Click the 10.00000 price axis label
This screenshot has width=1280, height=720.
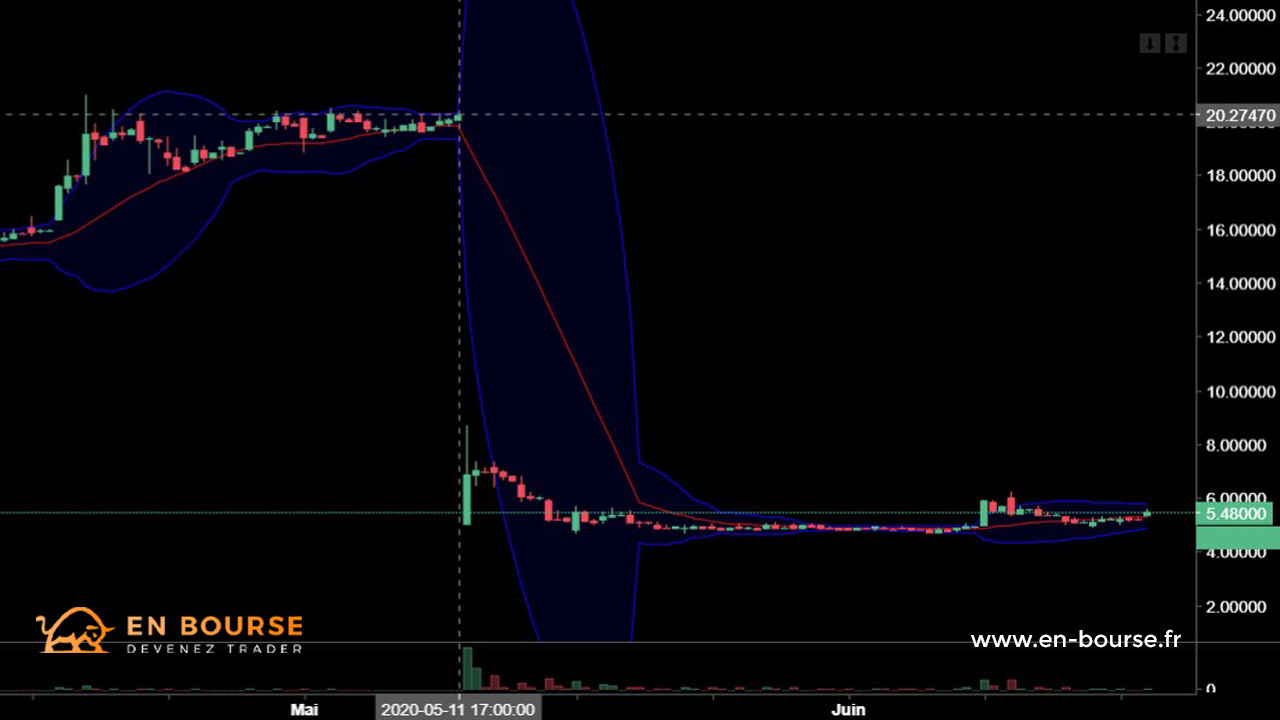[x=1241, y=391]
